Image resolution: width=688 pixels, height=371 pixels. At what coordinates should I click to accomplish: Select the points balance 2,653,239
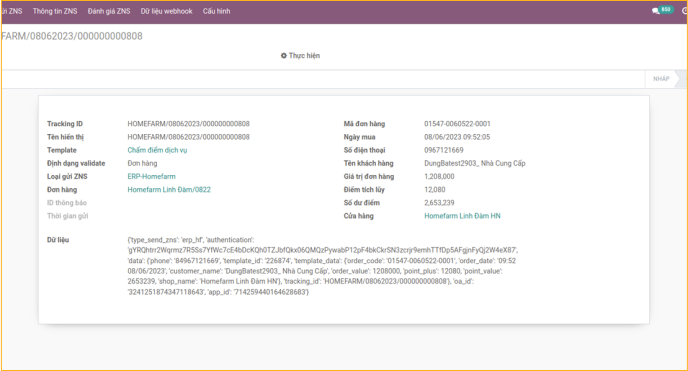pos(439,203)
